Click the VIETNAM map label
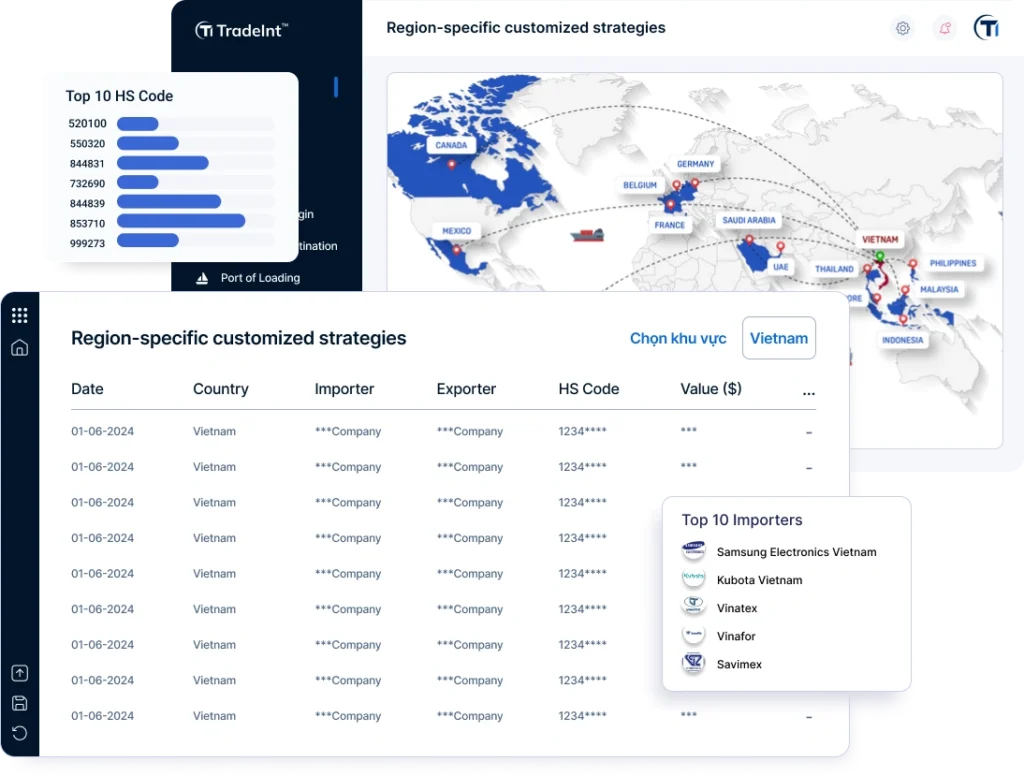The width and height of the screenshot is (1024, 776). 880,239
